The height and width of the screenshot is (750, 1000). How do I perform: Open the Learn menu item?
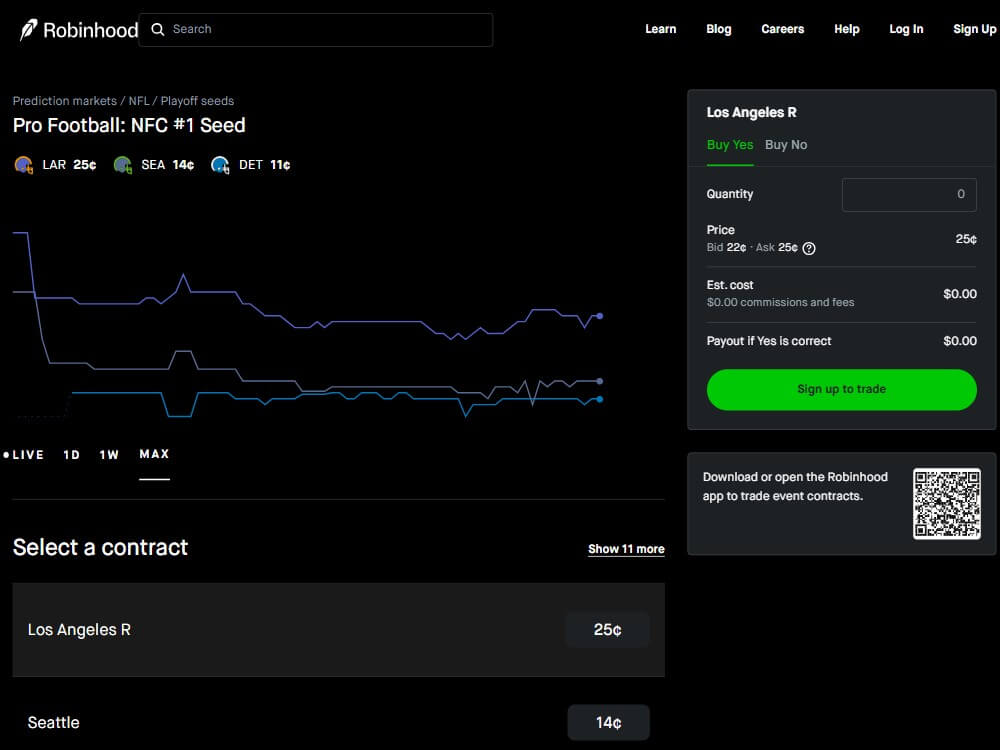coord(661,29)
